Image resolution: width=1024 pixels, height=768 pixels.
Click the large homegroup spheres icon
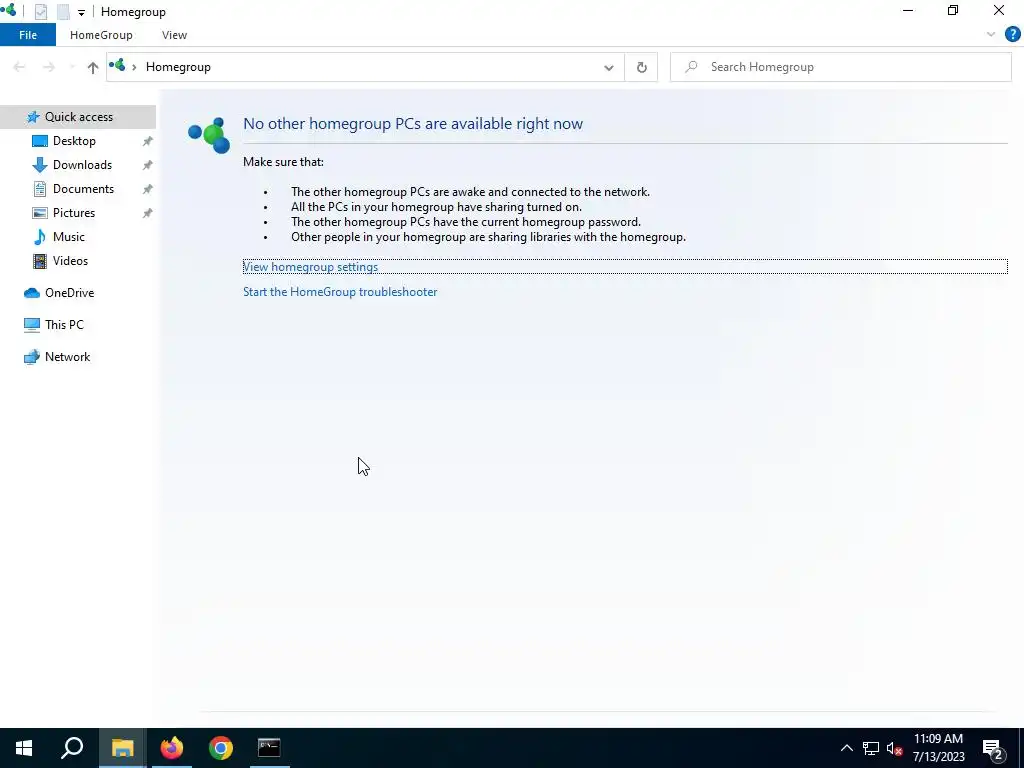point(209,135)
